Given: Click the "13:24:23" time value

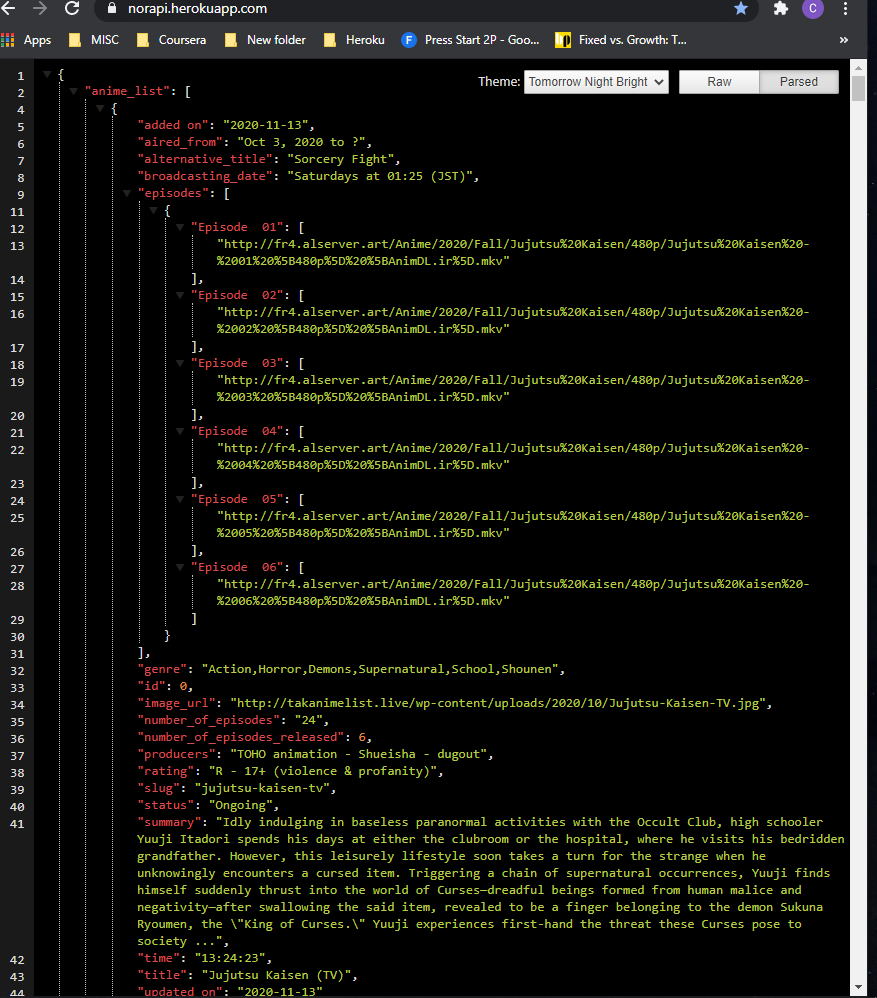Looking at the screenshot, I should click(230, 958).
